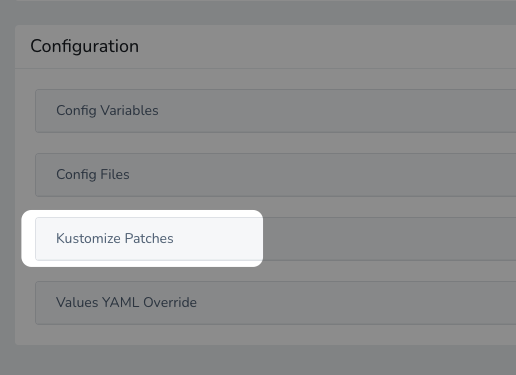The width and height of the screenshot is (516, 375).
Task: Select the Config Files label text
Action: (93, 175)
